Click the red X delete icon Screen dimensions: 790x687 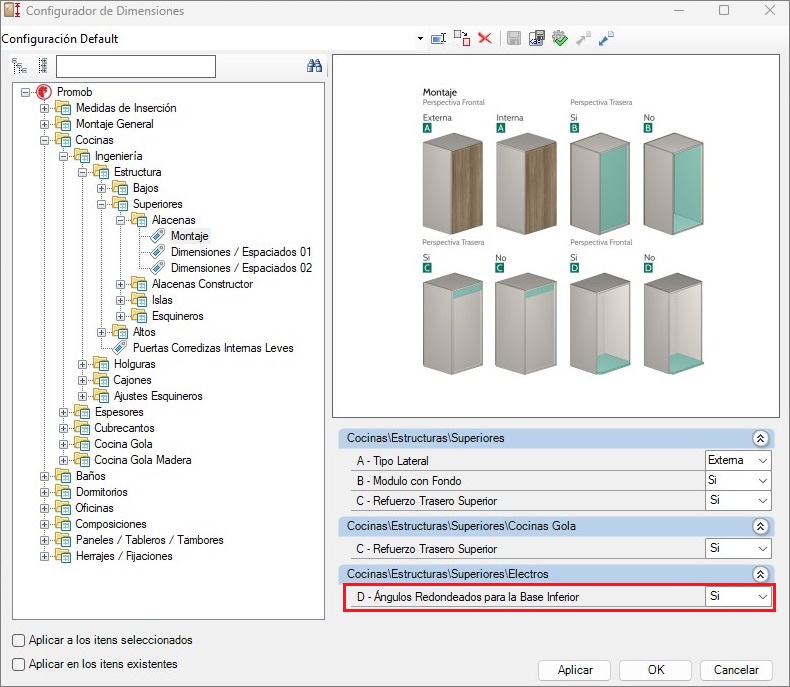coord(485,38)
